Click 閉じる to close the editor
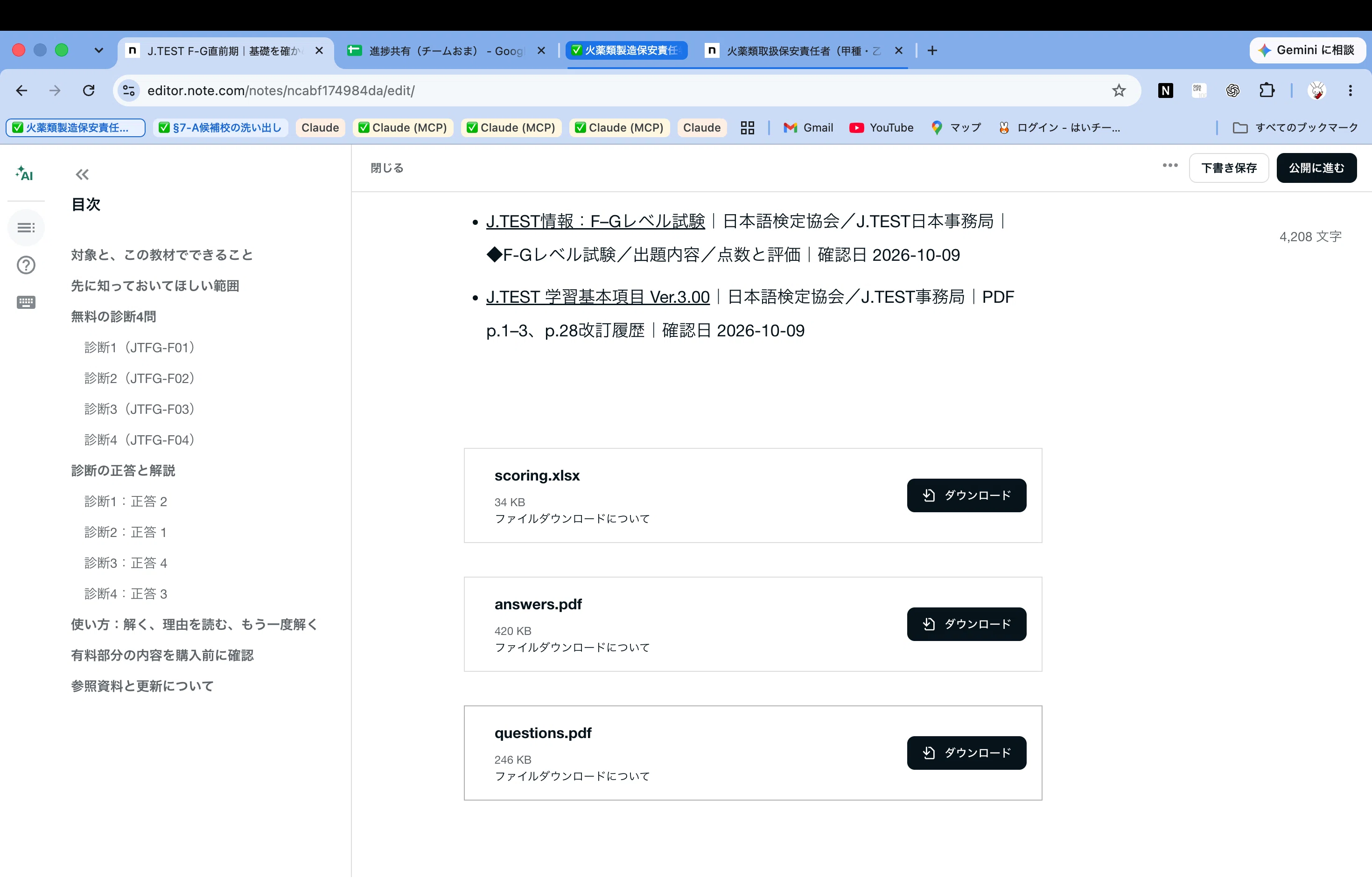The height and width of the screenshot is (892, 1372). pos(387,167)
